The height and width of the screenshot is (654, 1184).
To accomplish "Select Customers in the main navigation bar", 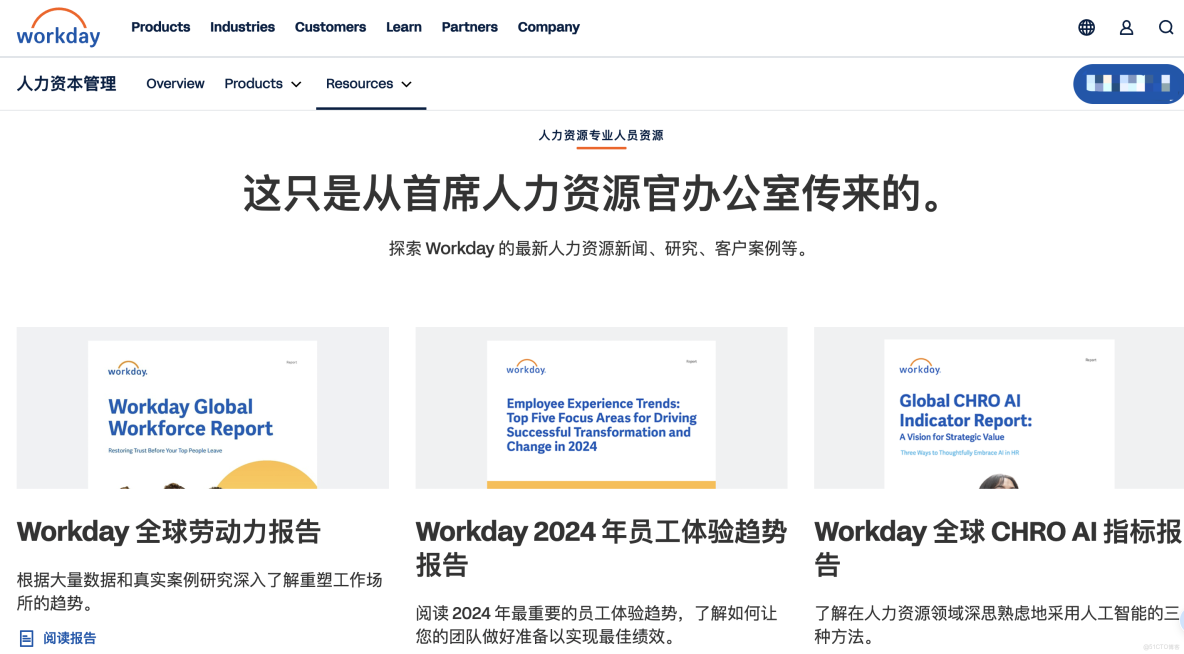I will 330,27.
